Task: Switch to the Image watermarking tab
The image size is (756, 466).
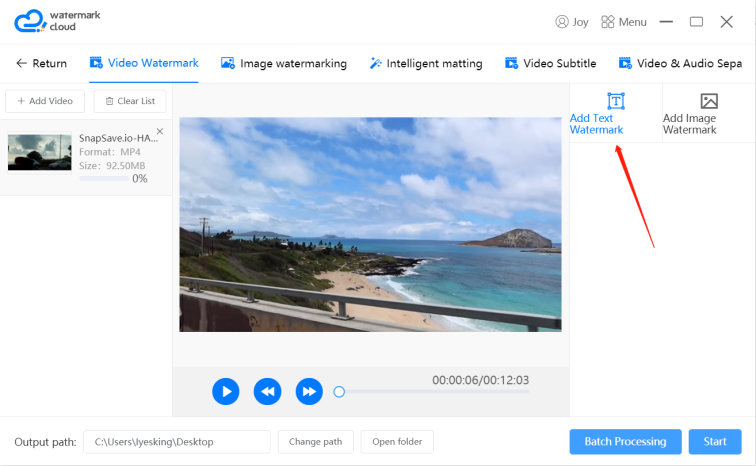Action: pos(284,64)
